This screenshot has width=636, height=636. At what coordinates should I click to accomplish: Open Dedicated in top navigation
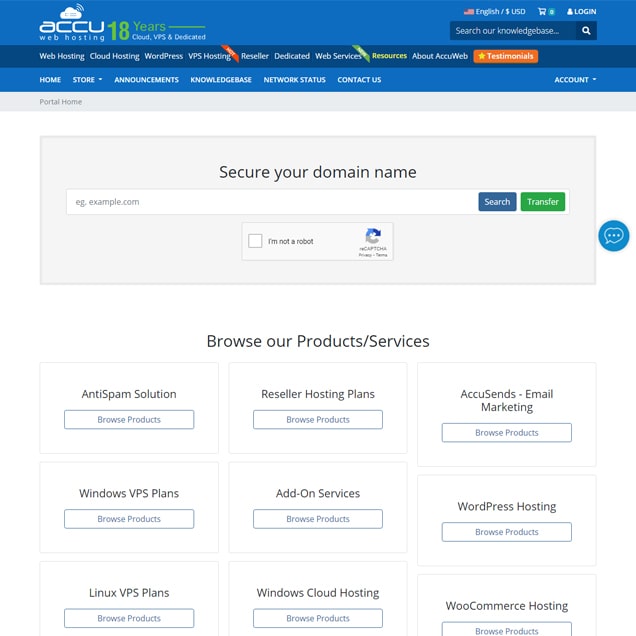click(x=292, y=56)
